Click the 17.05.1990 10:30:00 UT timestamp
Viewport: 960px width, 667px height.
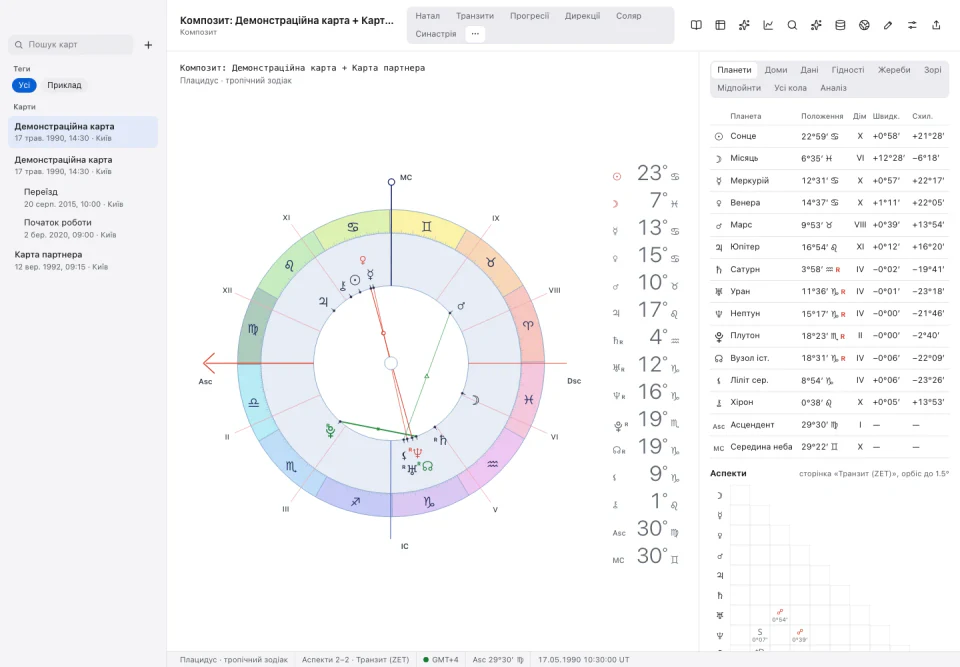click(x=583, y=660)
